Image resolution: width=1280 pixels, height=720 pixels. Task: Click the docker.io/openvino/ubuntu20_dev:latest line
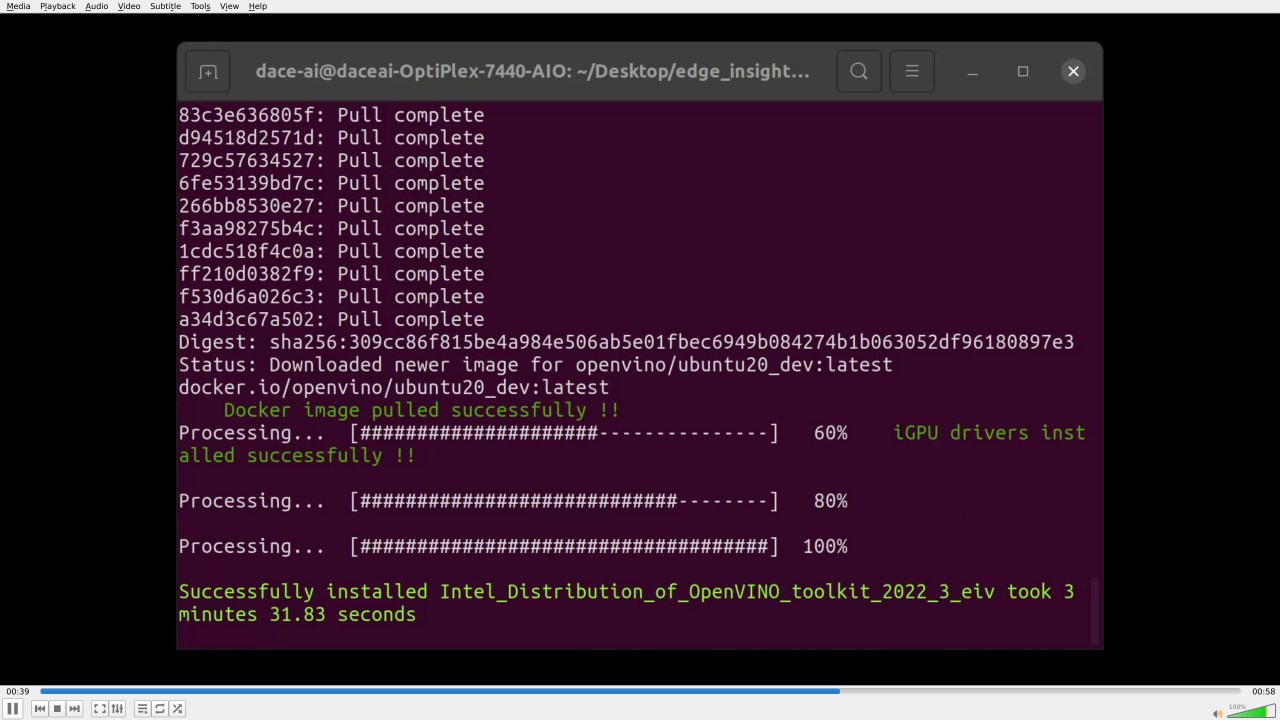393,387
